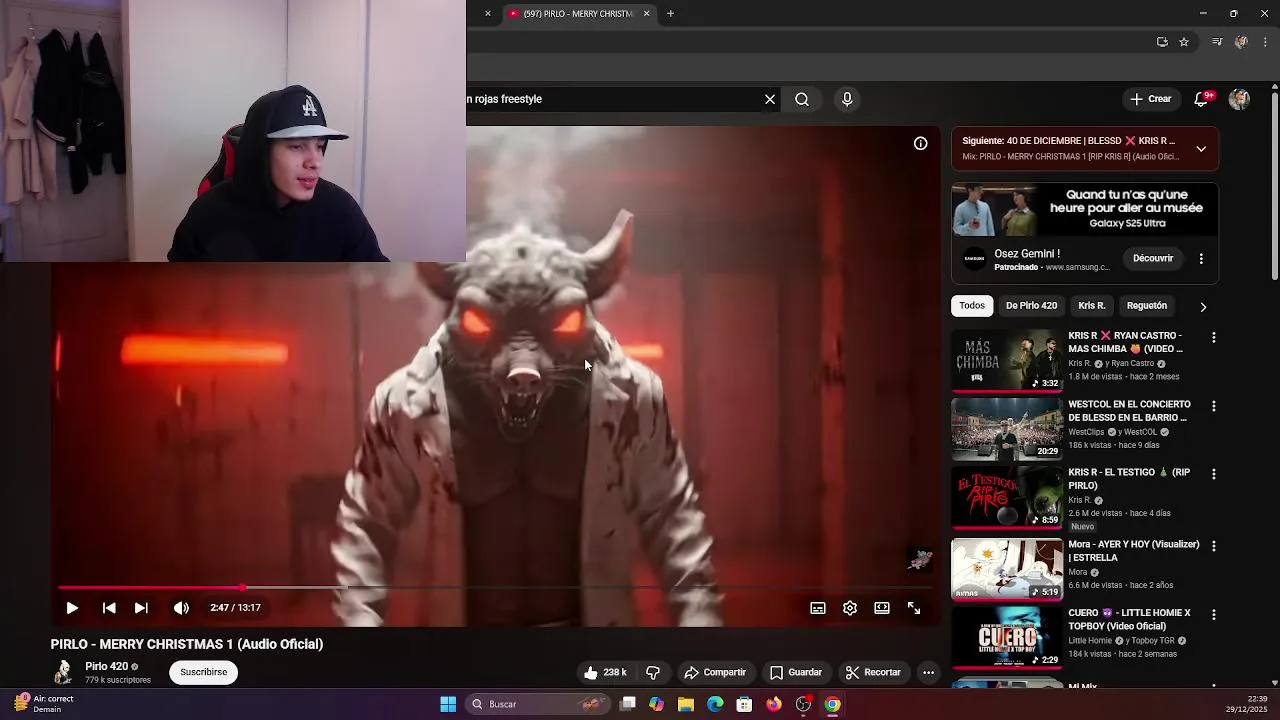Select the Kris R. filter chip
1280x720 pixels.
point(1092,306)
